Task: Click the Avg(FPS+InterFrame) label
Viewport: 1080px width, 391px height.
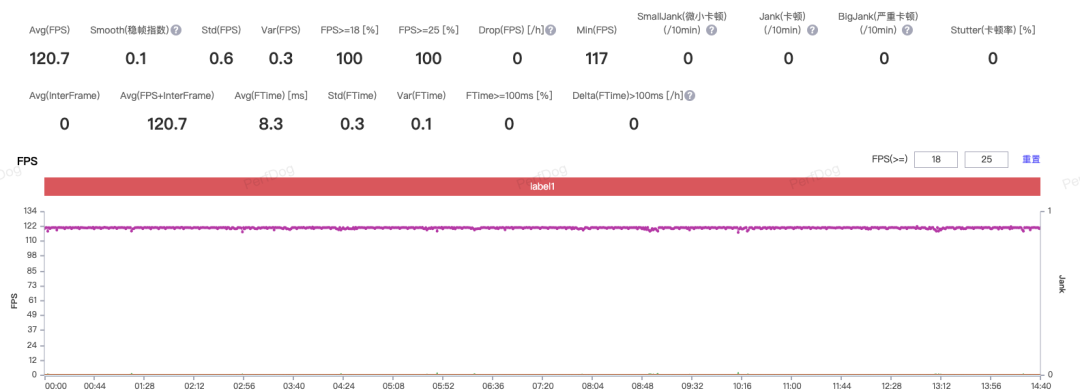Action: (x=167, y=96)
